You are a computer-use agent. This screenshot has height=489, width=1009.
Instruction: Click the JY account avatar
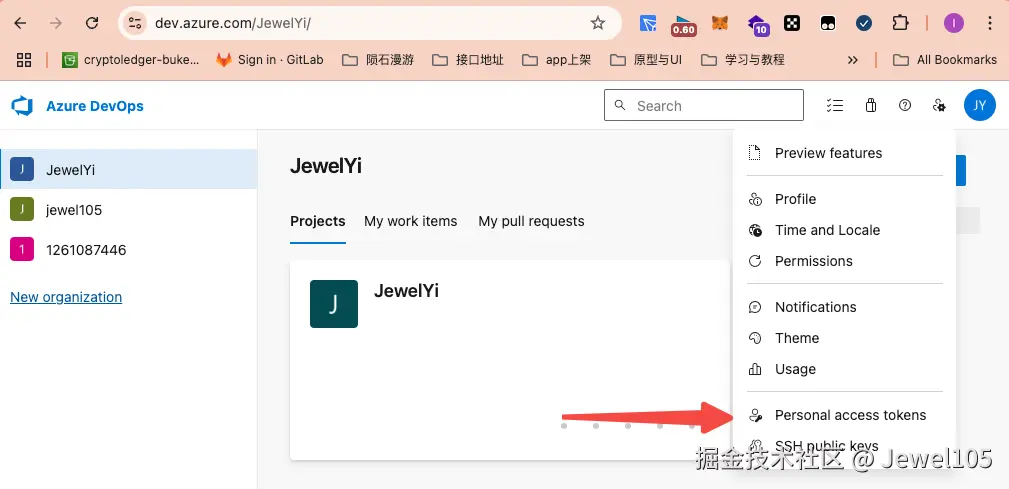pos(979,106)
